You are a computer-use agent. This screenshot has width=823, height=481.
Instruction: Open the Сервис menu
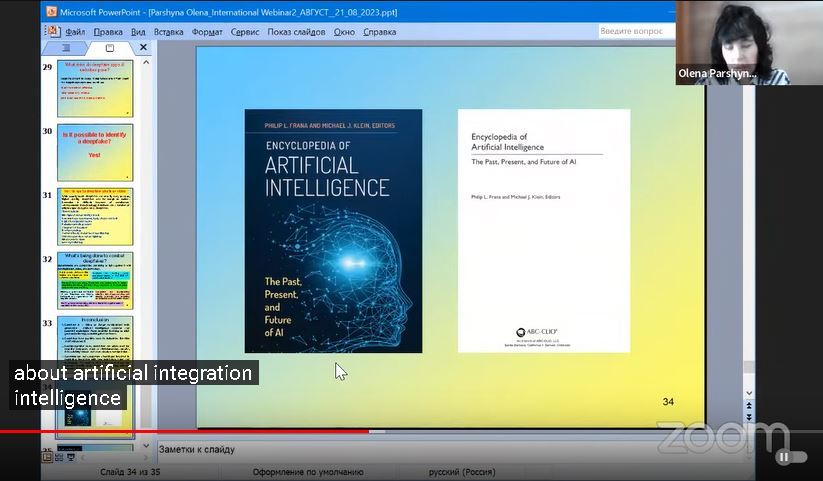pos(245,32)
